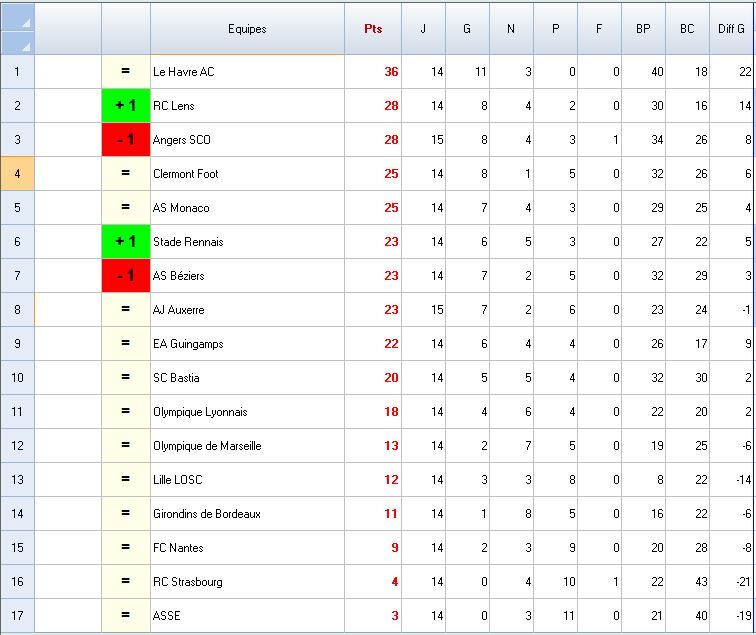This screenshot has width=756, height=635.
Task: Click the green +1 cell beside RC Lens
Action: click(x=126, y=106)
